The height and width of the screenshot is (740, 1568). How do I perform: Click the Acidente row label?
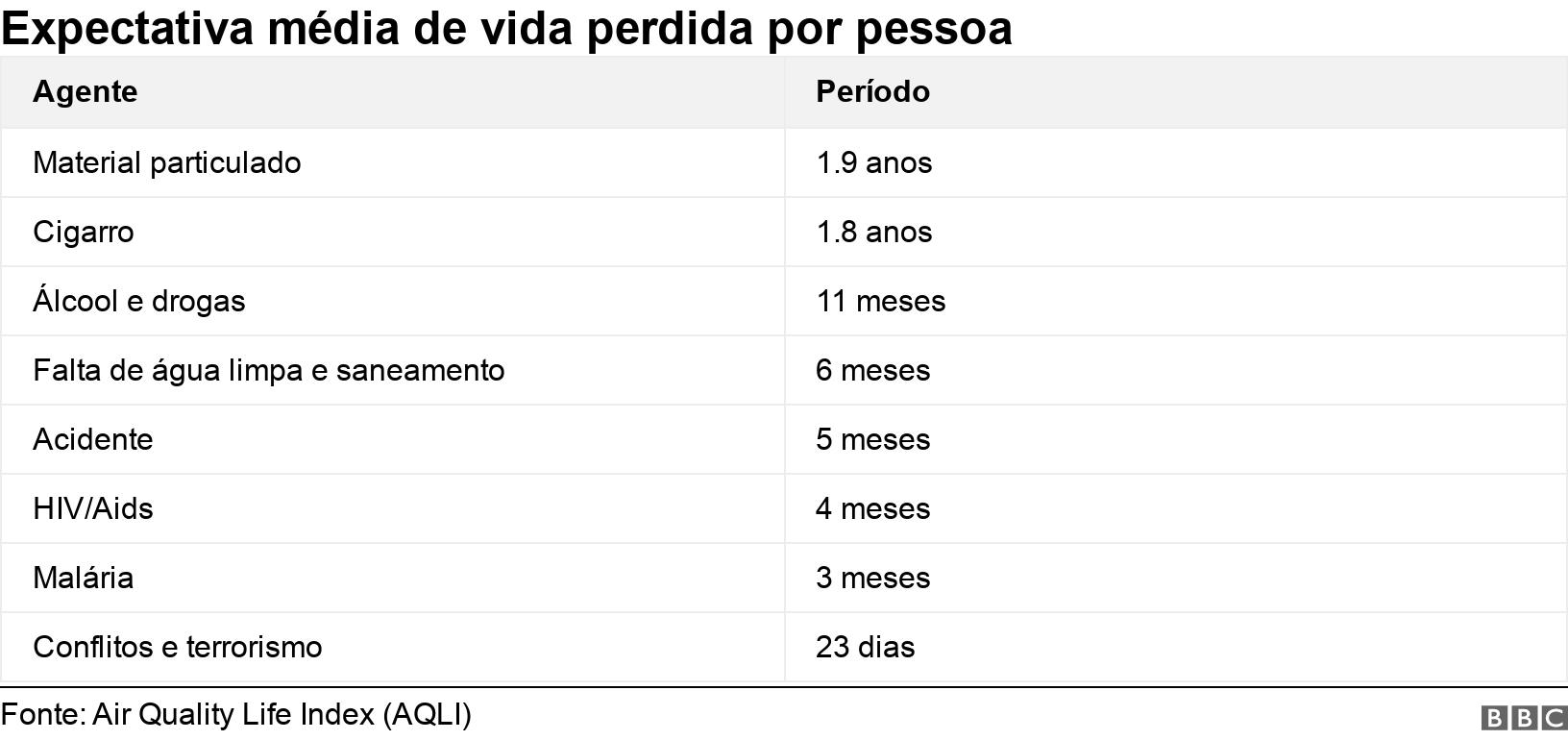coord(93,439)
